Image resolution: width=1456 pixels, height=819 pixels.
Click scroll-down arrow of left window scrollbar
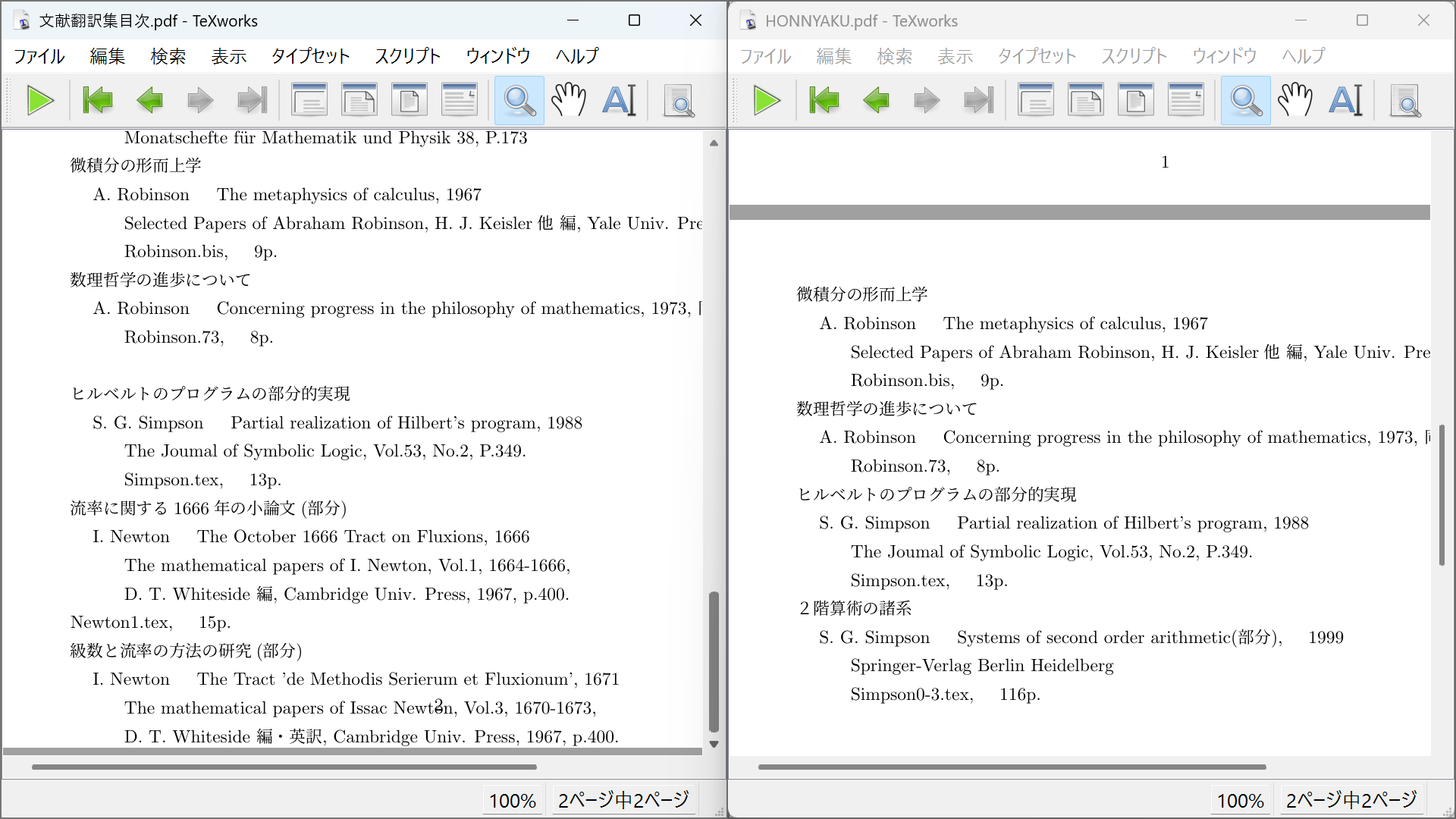(x=714, y=745)
